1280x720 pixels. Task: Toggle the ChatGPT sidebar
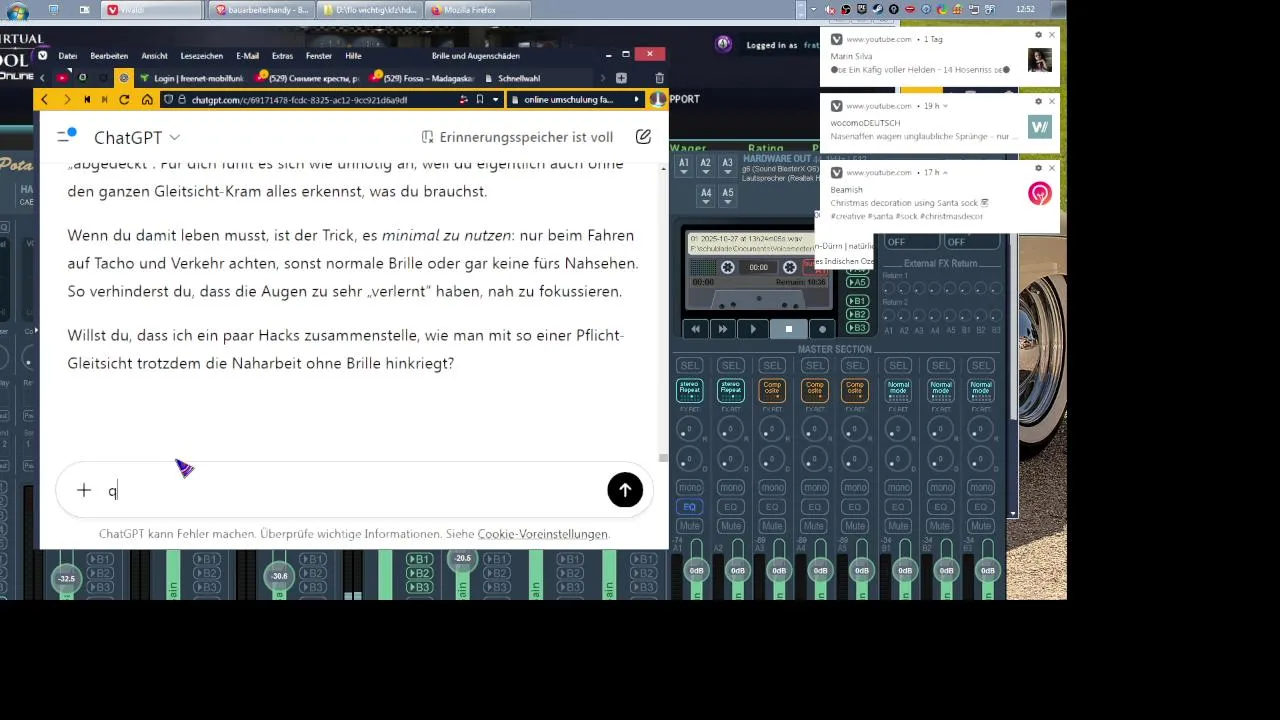click(x=66, y=137)
